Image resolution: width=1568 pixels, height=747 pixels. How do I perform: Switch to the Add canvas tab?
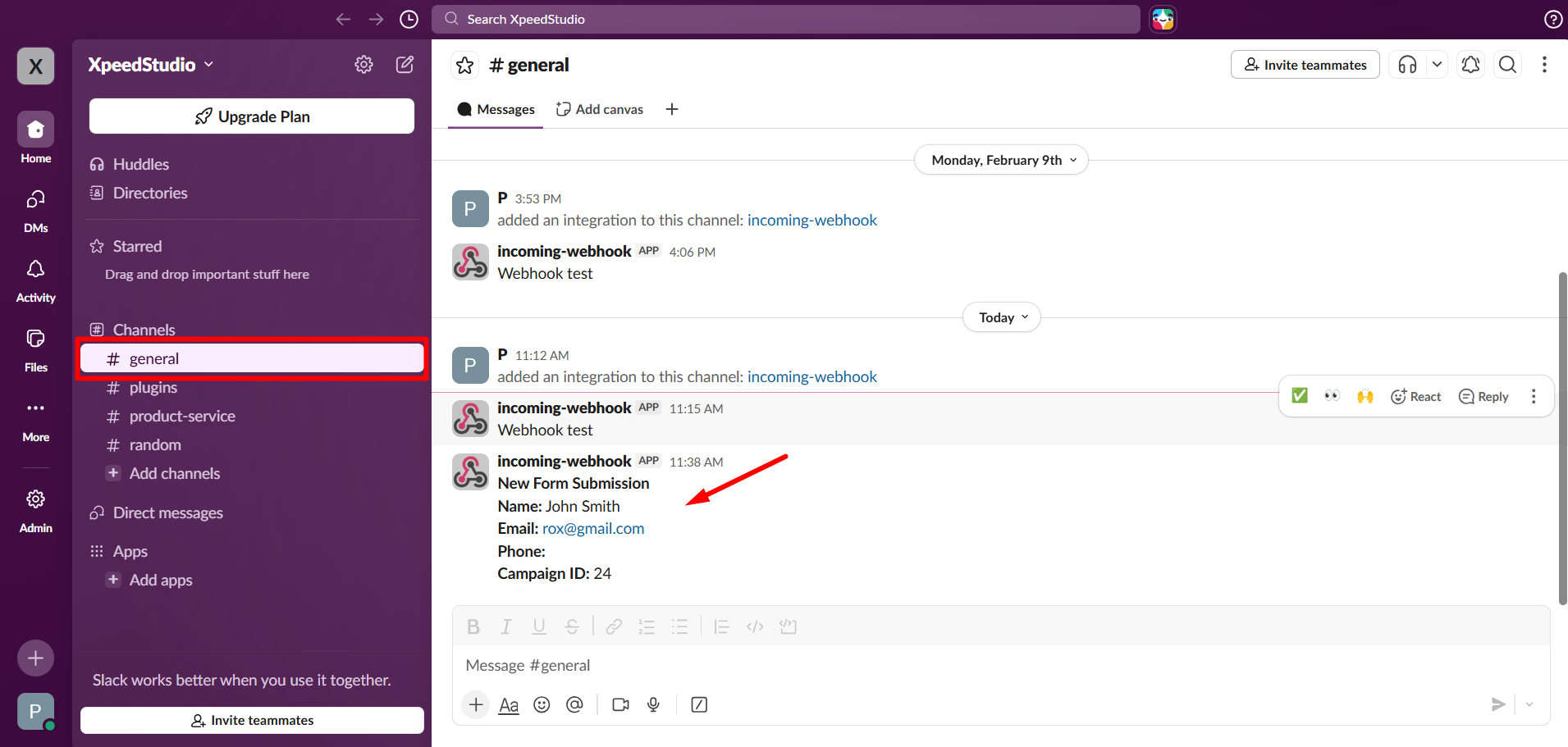tap(599, 108)
